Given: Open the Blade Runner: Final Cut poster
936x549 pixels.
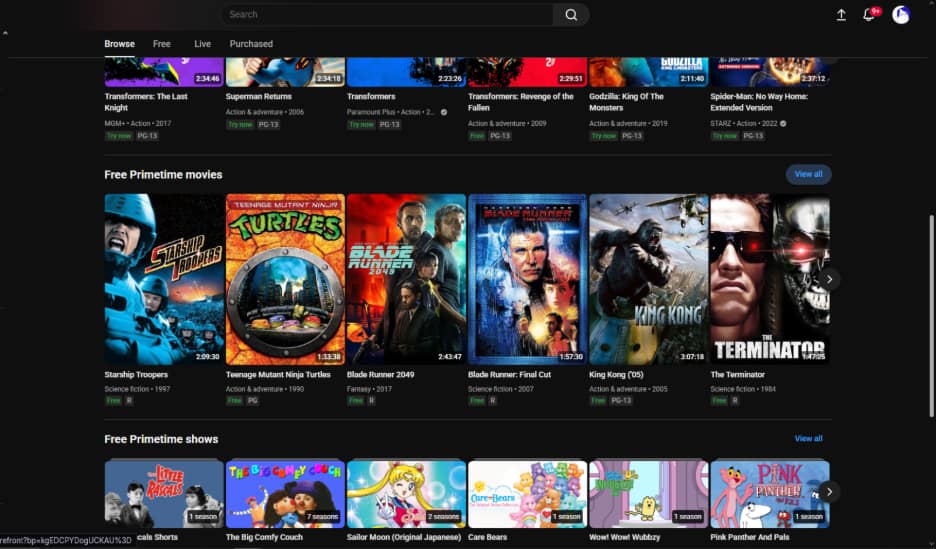Looking at the screenshot, I should click(x=528, y=279).
